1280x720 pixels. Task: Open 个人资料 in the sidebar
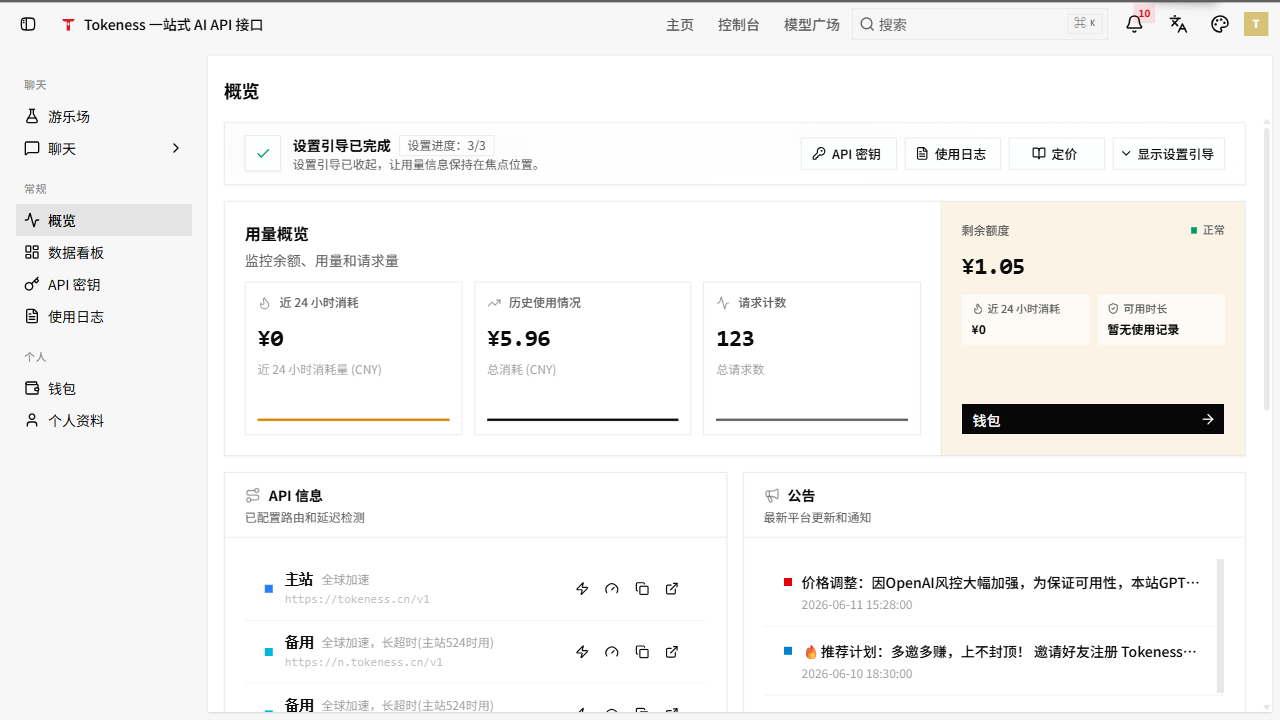coord(104,421)
